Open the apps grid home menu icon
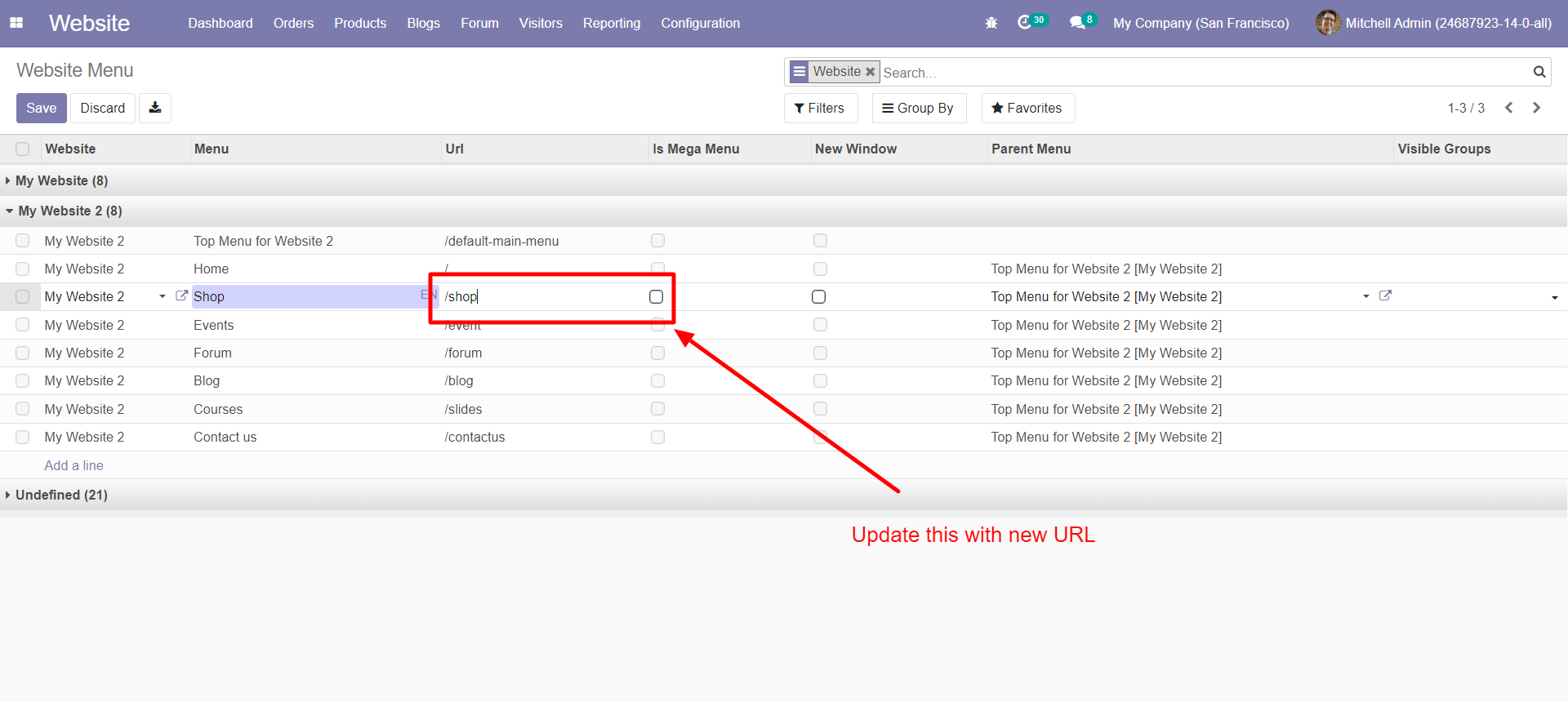Viewport: 1568px width, 702px height. pyautogui.click(x=16, y=23)
